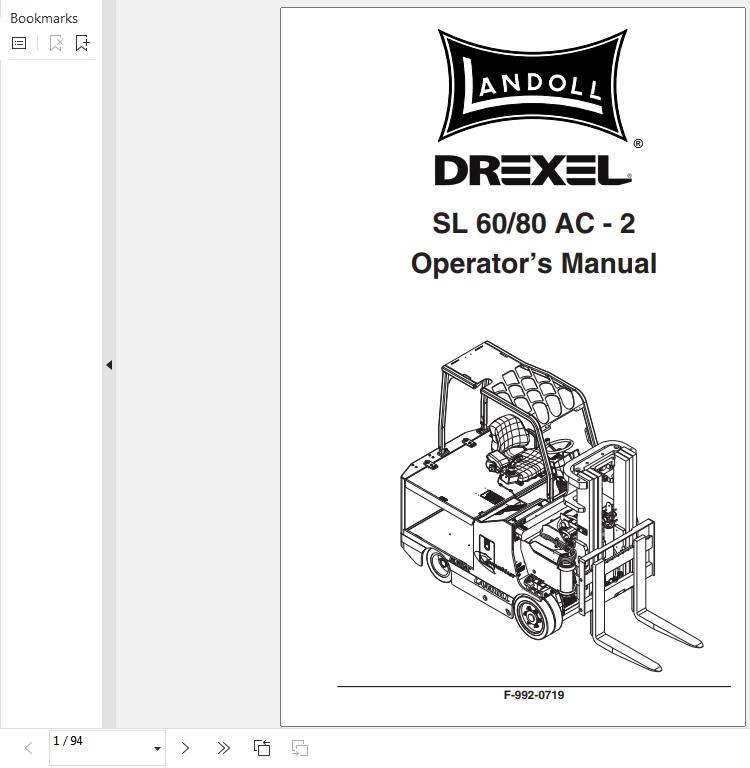Click the 'Operator's Manual' heading
The width and height of the screenshot is (750, 768).
click(x=533, y=264)
